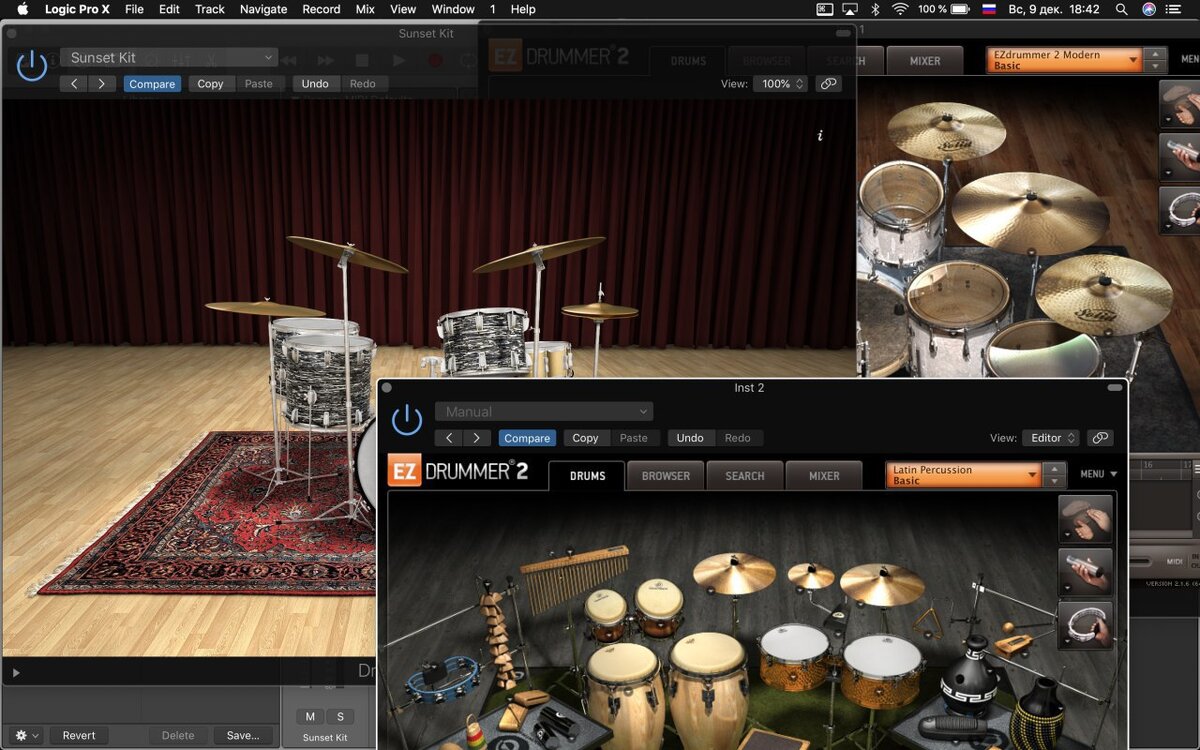This screenshot has height=750, width=1200.
Task: Select the shaker thumbnail in the Modern kit window
Action: (1180, 157)
